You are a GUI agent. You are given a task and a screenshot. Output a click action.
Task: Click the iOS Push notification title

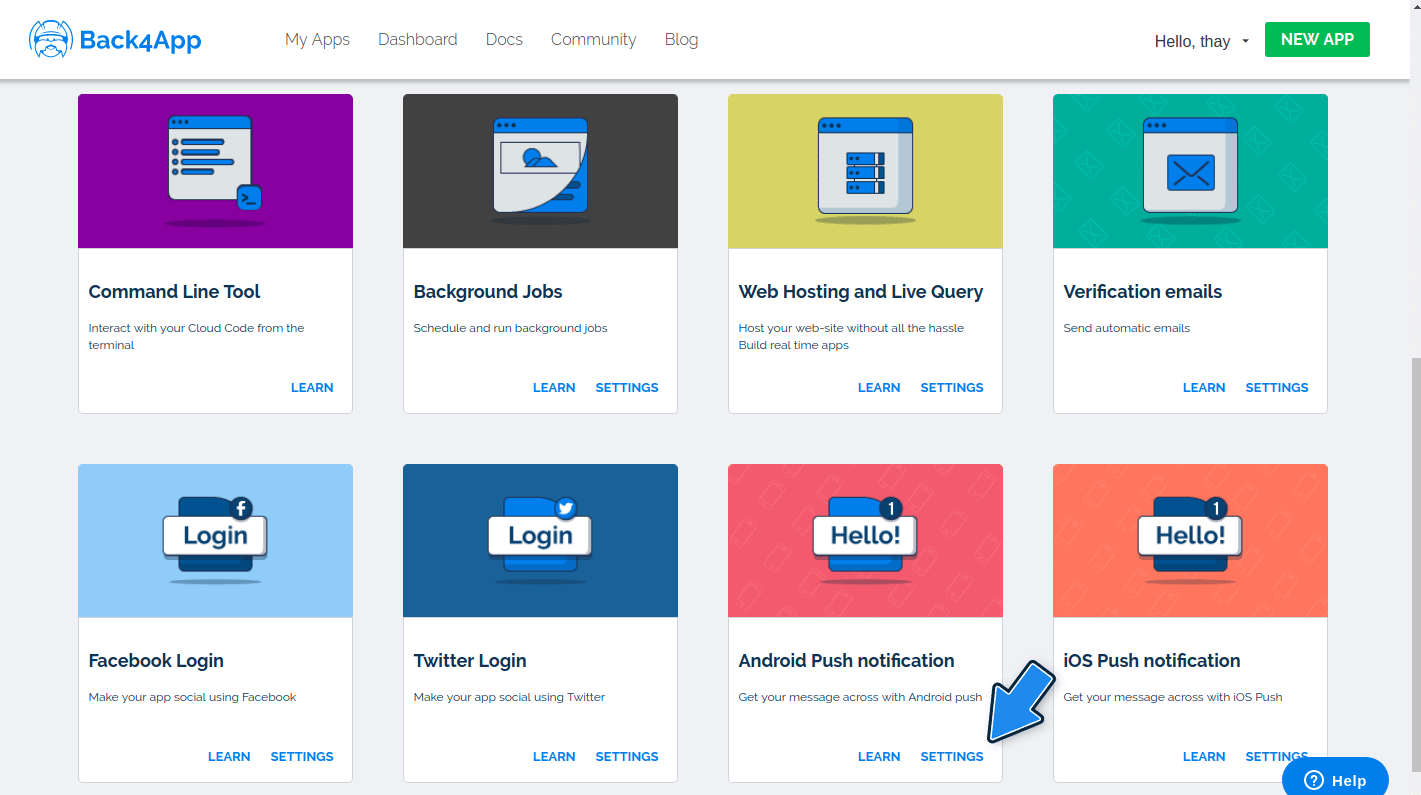pos(1152,660)
